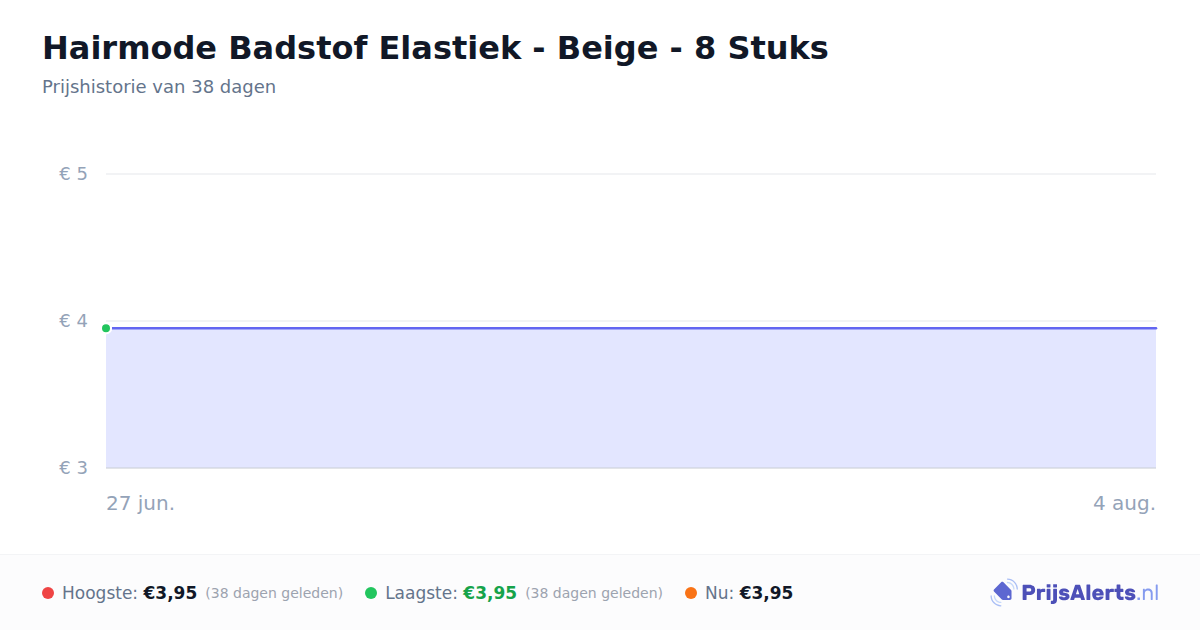Open the PrijsAlerts.nl brand link
The width and height of the screenshot is (1200, 630).
click(x=1075, y=593)
